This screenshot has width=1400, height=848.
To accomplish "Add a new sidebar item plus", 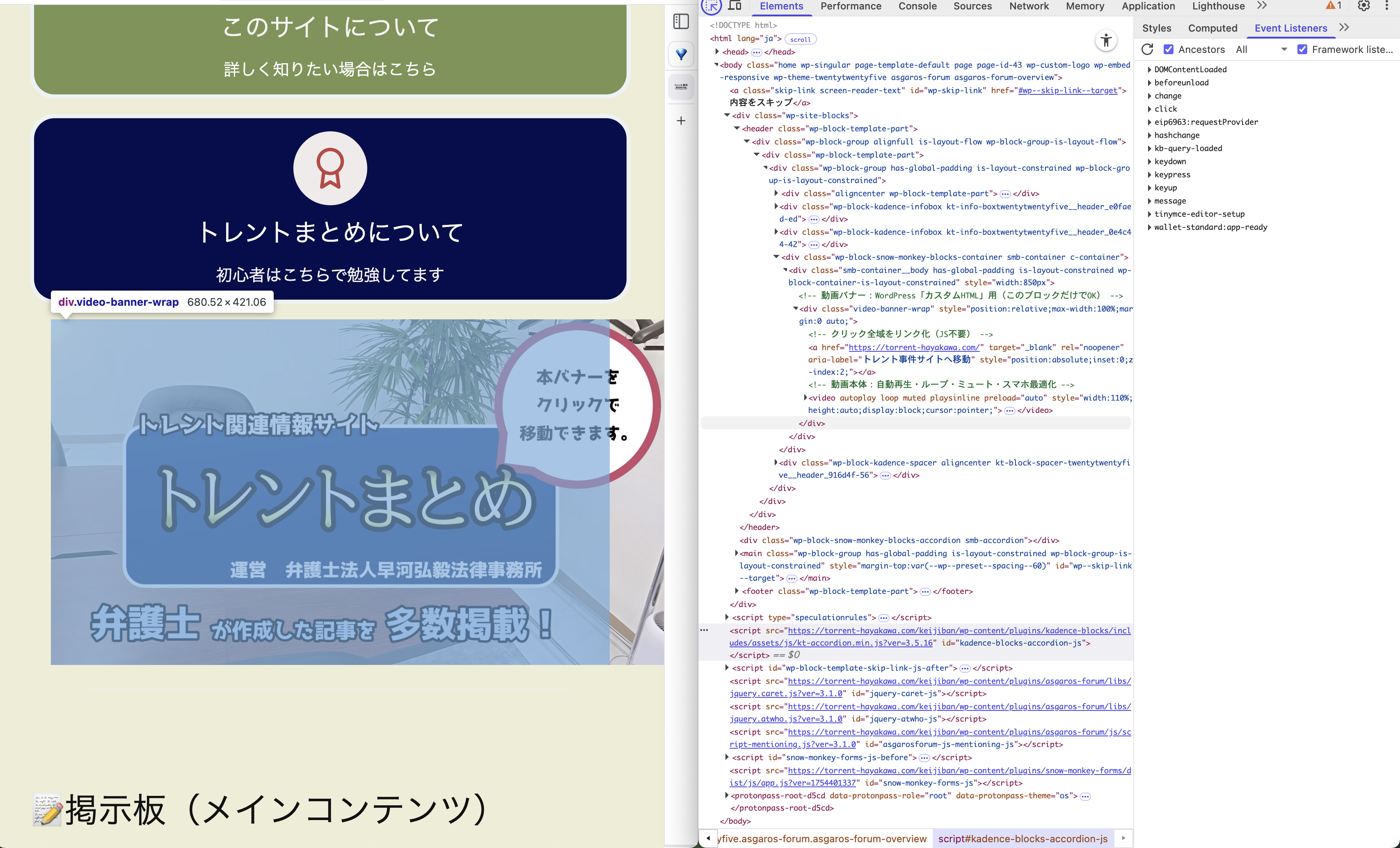I will [x=681, y=121].
